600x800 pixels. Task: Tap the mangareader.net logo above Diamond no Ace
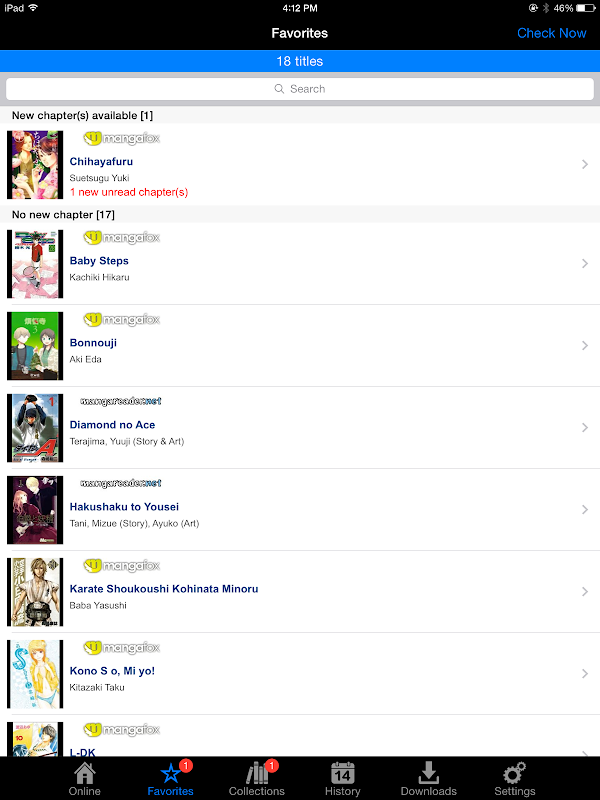pyautogui.click(x=121, y=402)
